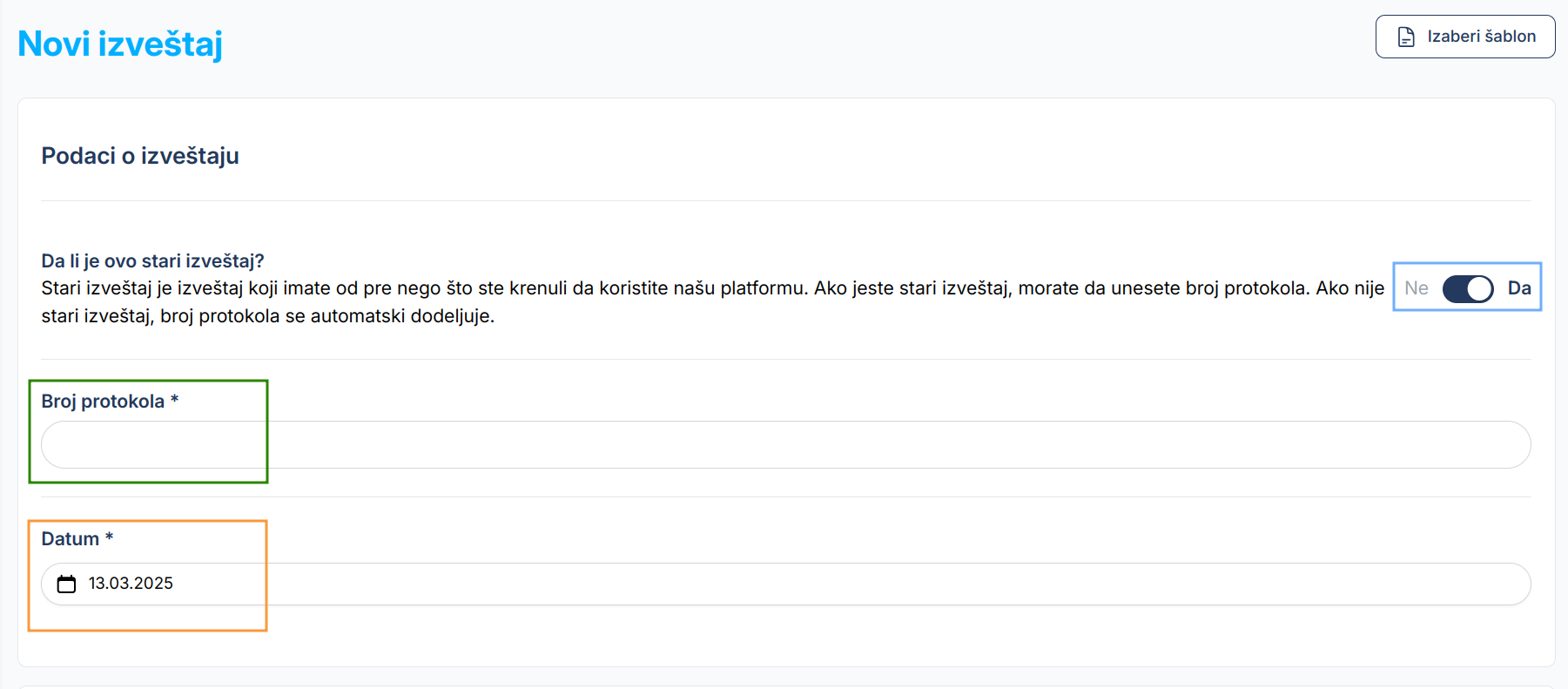Image resolution: width=1568 pixels, height=689 pixels.
Task: Click the required asterisk next to Datum
Action: coord(109,537)
